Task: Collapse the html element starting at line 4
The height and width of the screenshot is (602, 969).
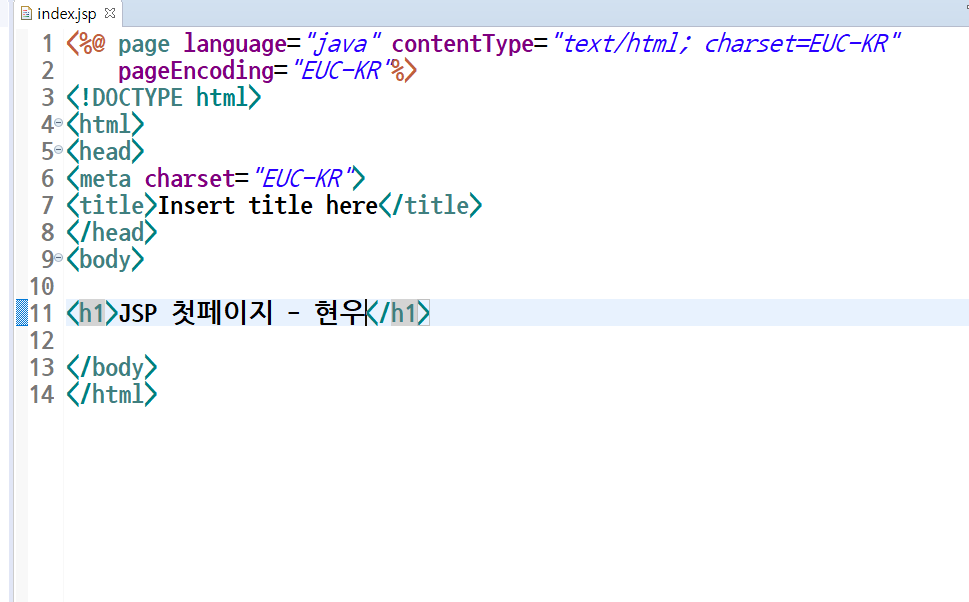Action: point(58,124)
